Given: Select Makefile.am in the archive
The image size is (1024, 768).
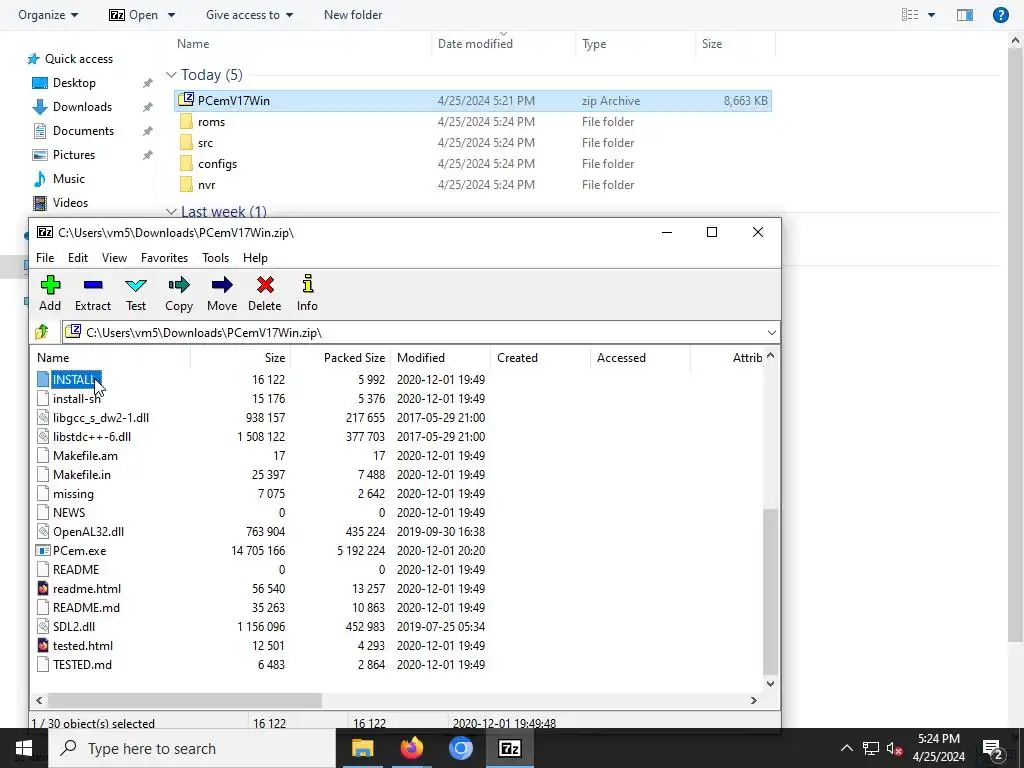Looking at the screenshot, I should pos(85,455).
